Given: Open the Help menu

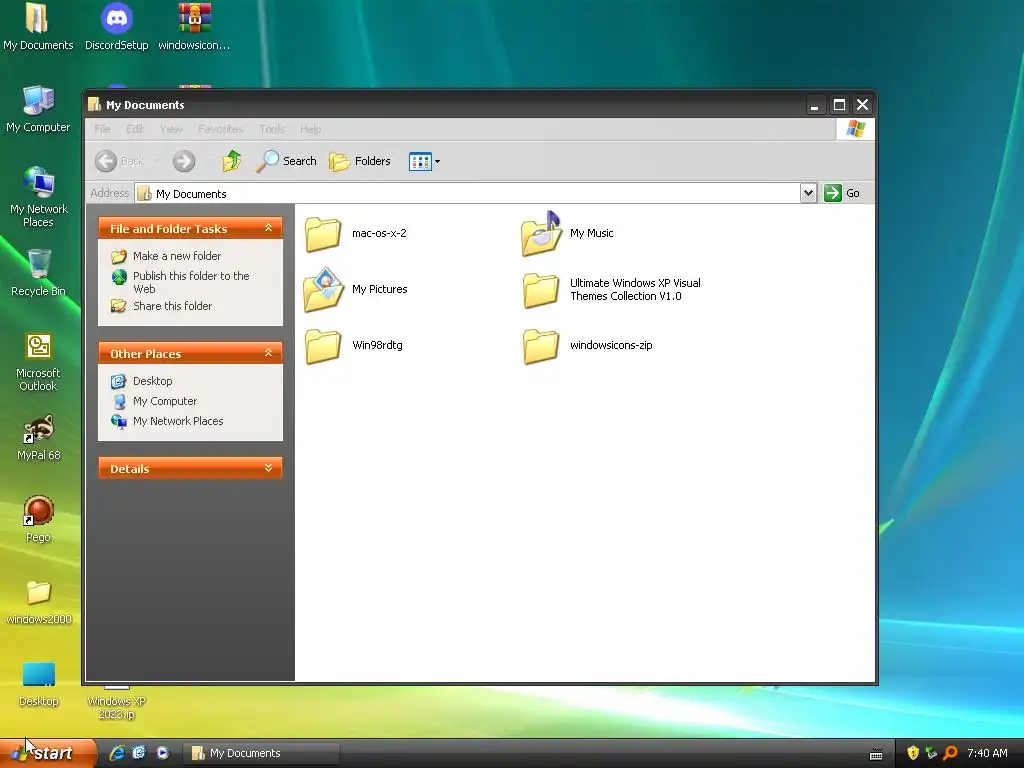Looking at the screenshot, I should pos(311,129).
